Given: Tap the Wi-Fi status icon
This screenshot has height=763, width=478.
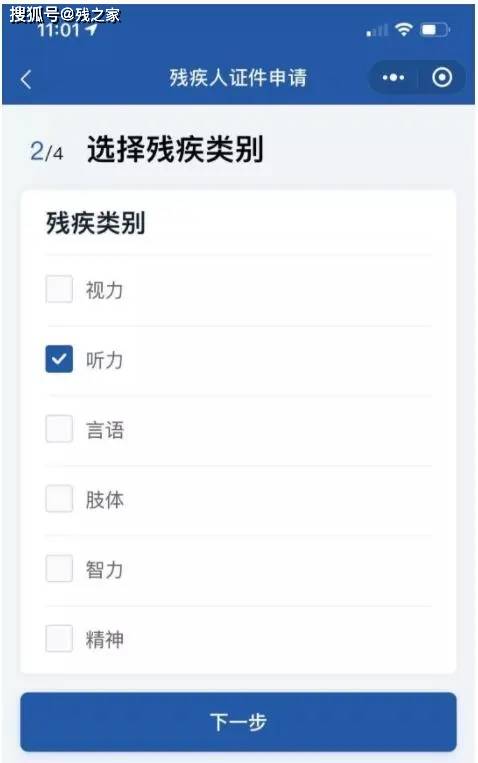Looking at the screenshot, I should [404, 30].
